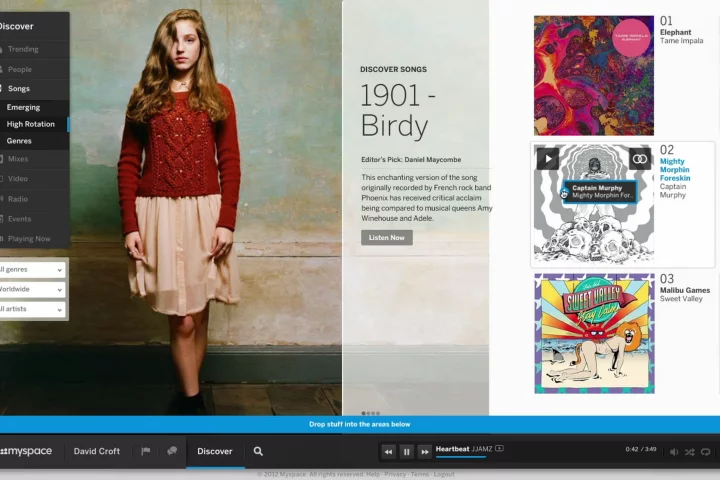
Task: Click the connect rings icon on Captain Murphy cover
Action: [x=640, y=159]
